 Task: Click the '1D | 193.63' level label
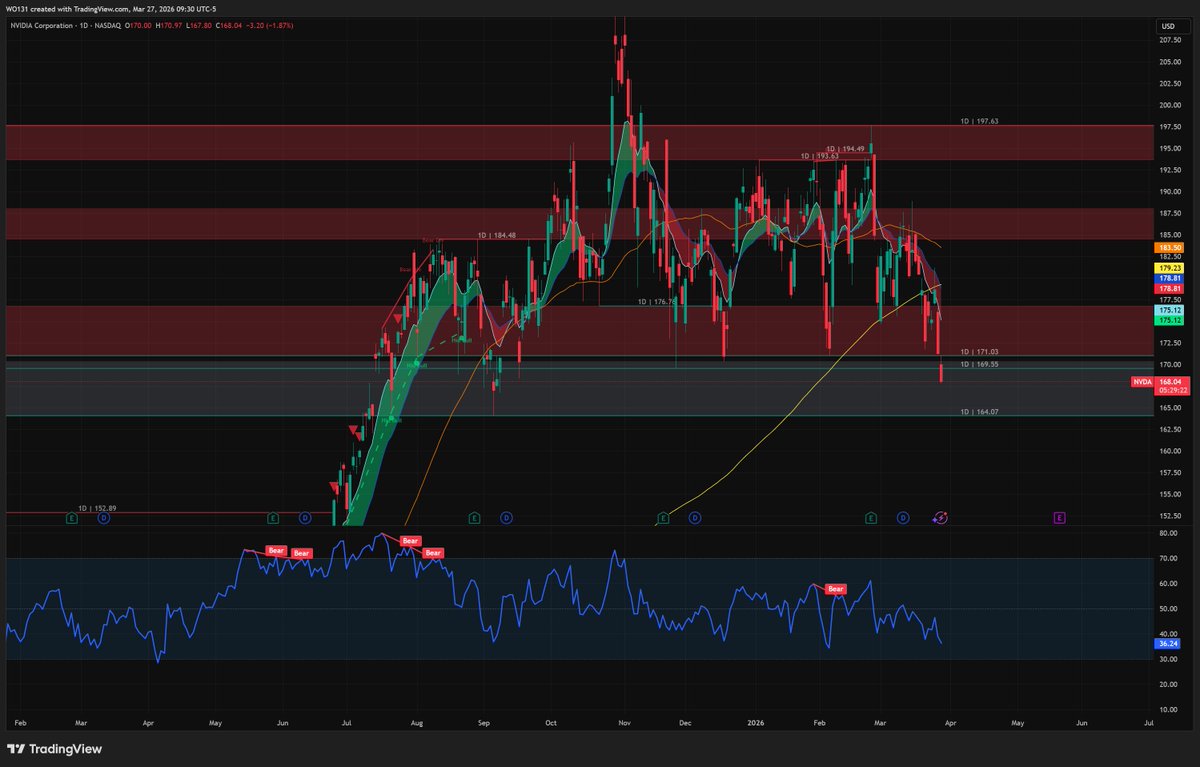click(820, 156)
